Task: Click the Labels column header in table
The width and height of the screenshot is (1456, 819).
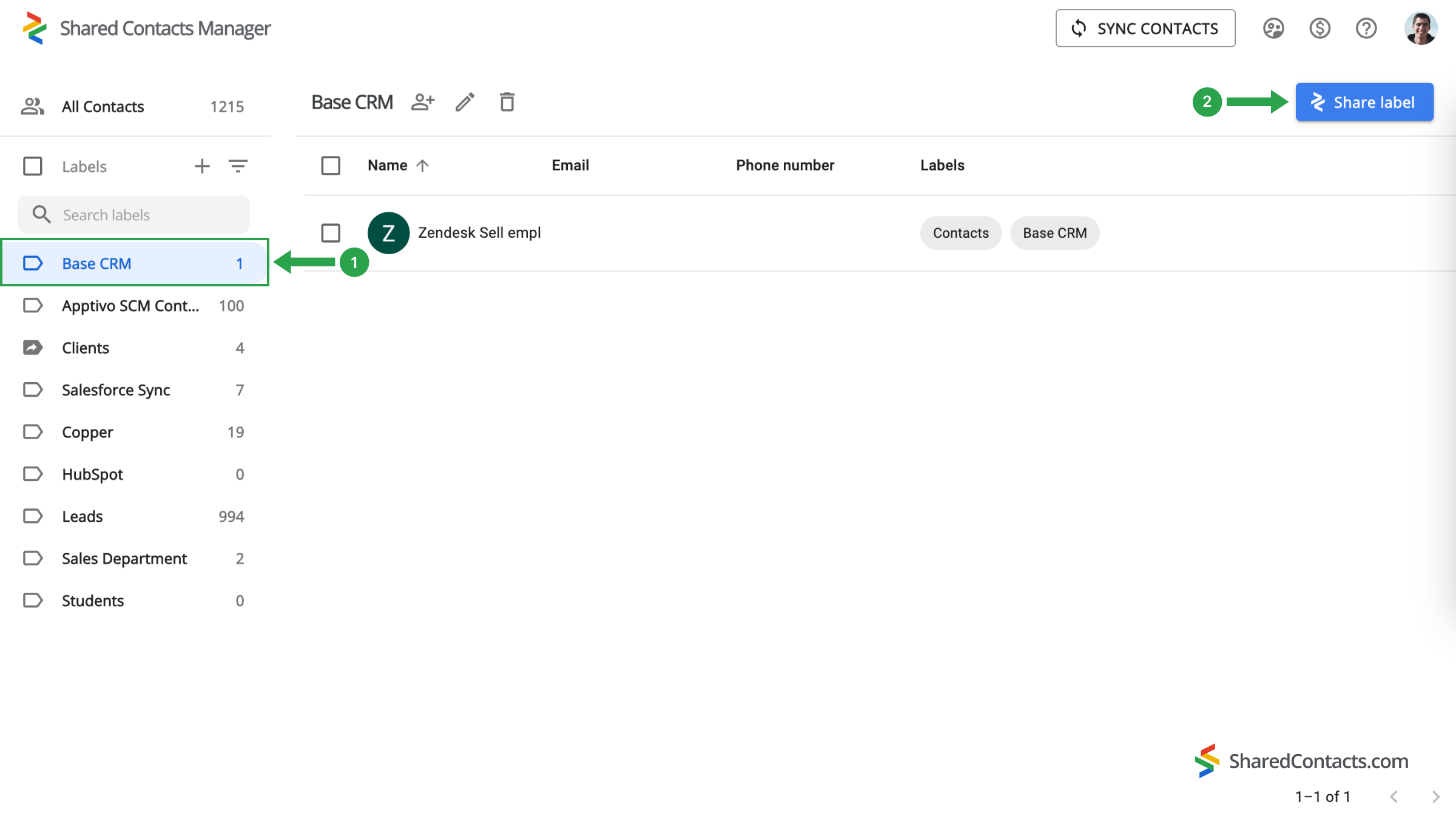Action: pyautogui.click(x=942, y=165)
